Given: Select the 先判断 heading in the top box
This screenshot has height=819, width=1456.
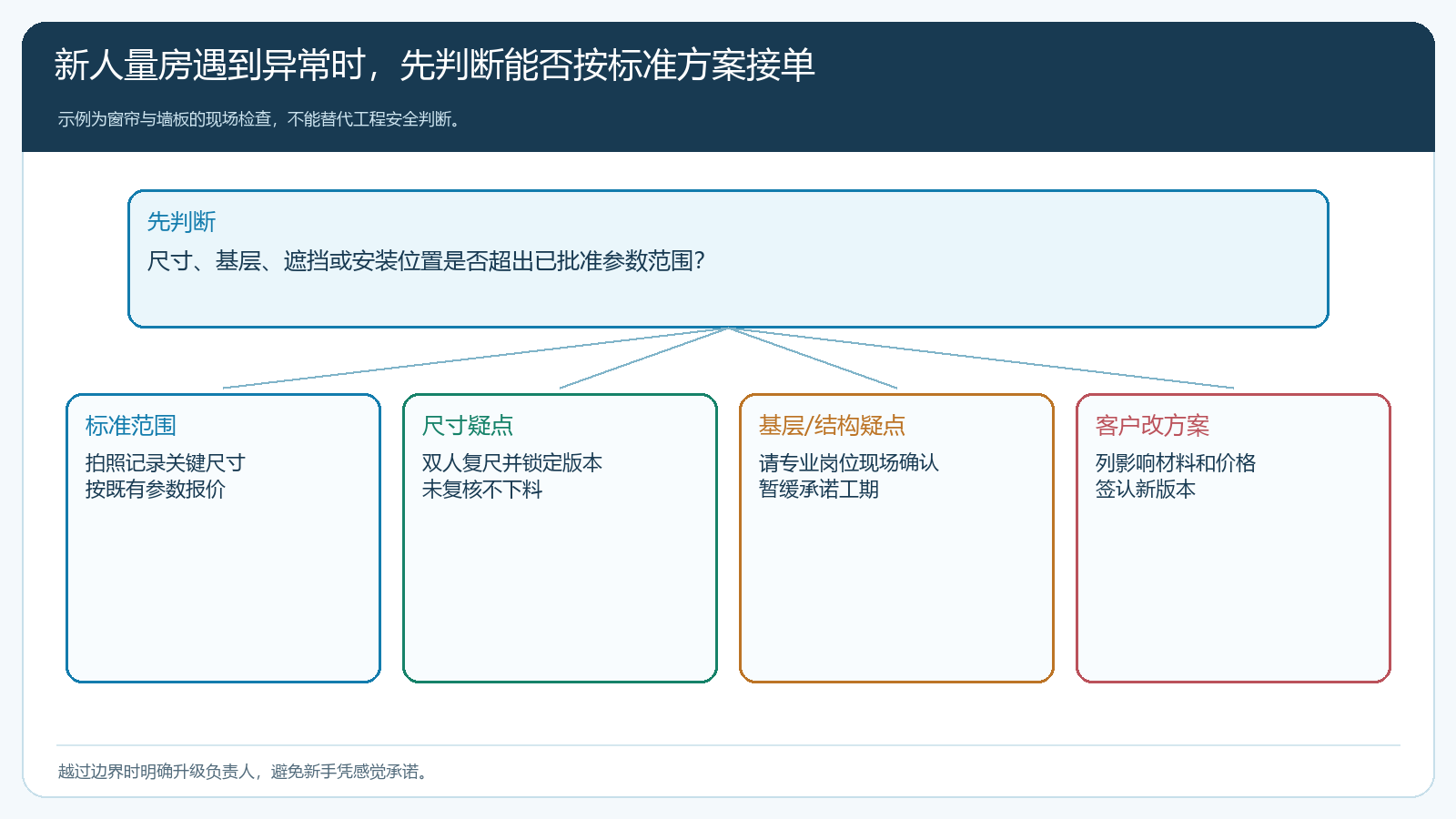Looking at the screenshot, I should click(x=181, y=221).
